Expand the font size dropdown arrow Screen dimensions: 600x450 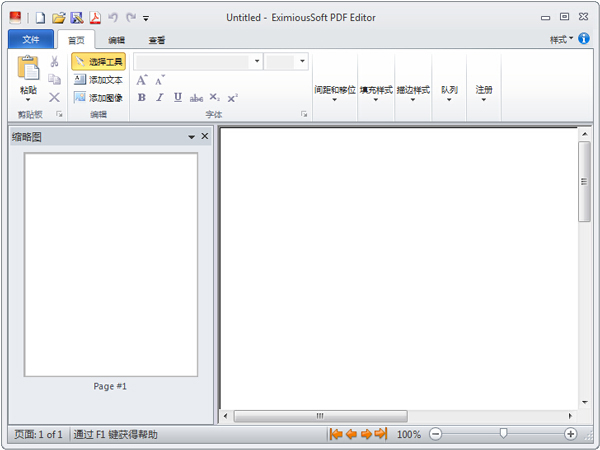[x=302, y=61]
